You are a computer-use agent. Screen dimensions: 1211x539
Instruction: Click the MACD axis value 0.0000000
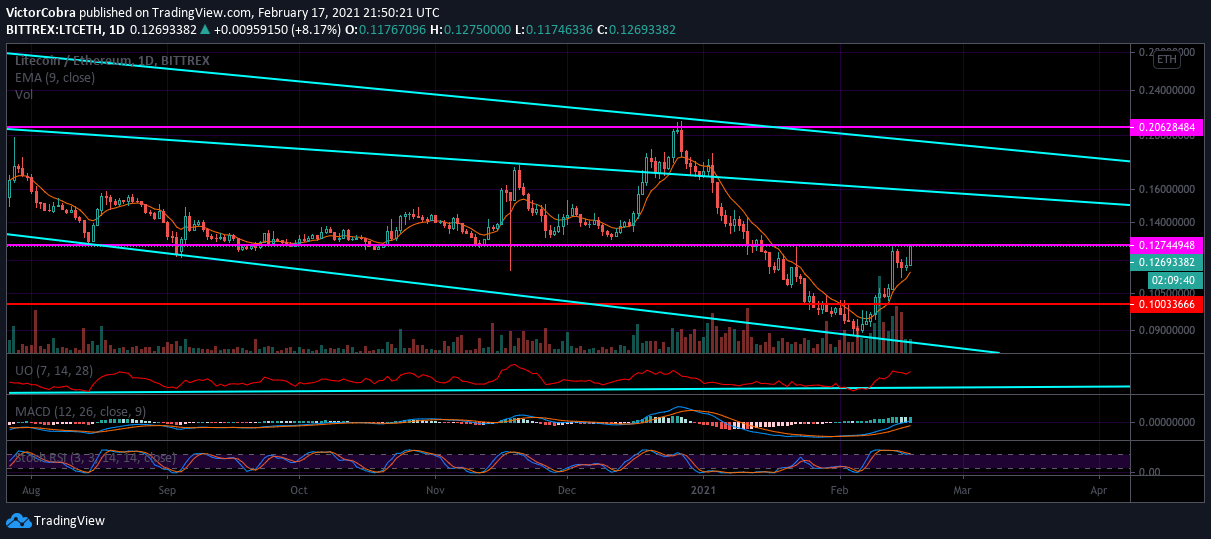tap(1168, 422)
